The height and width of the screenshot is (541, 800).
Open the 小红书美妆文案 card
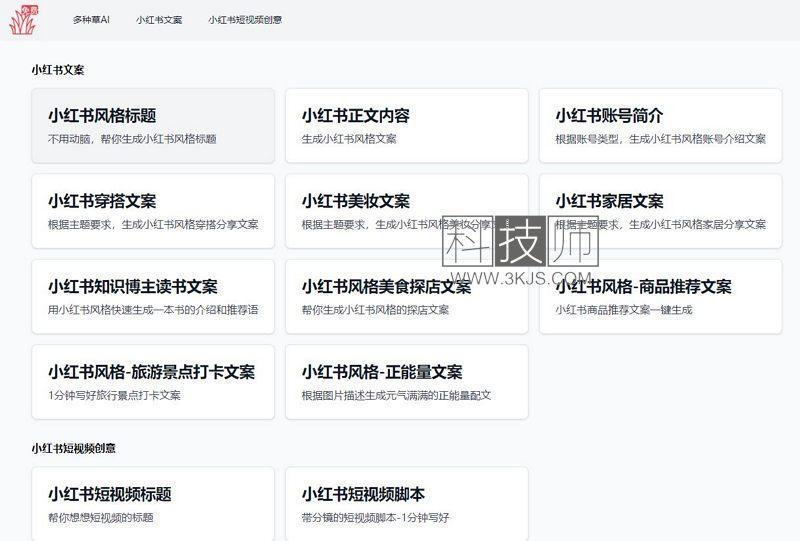pos(407,211)
